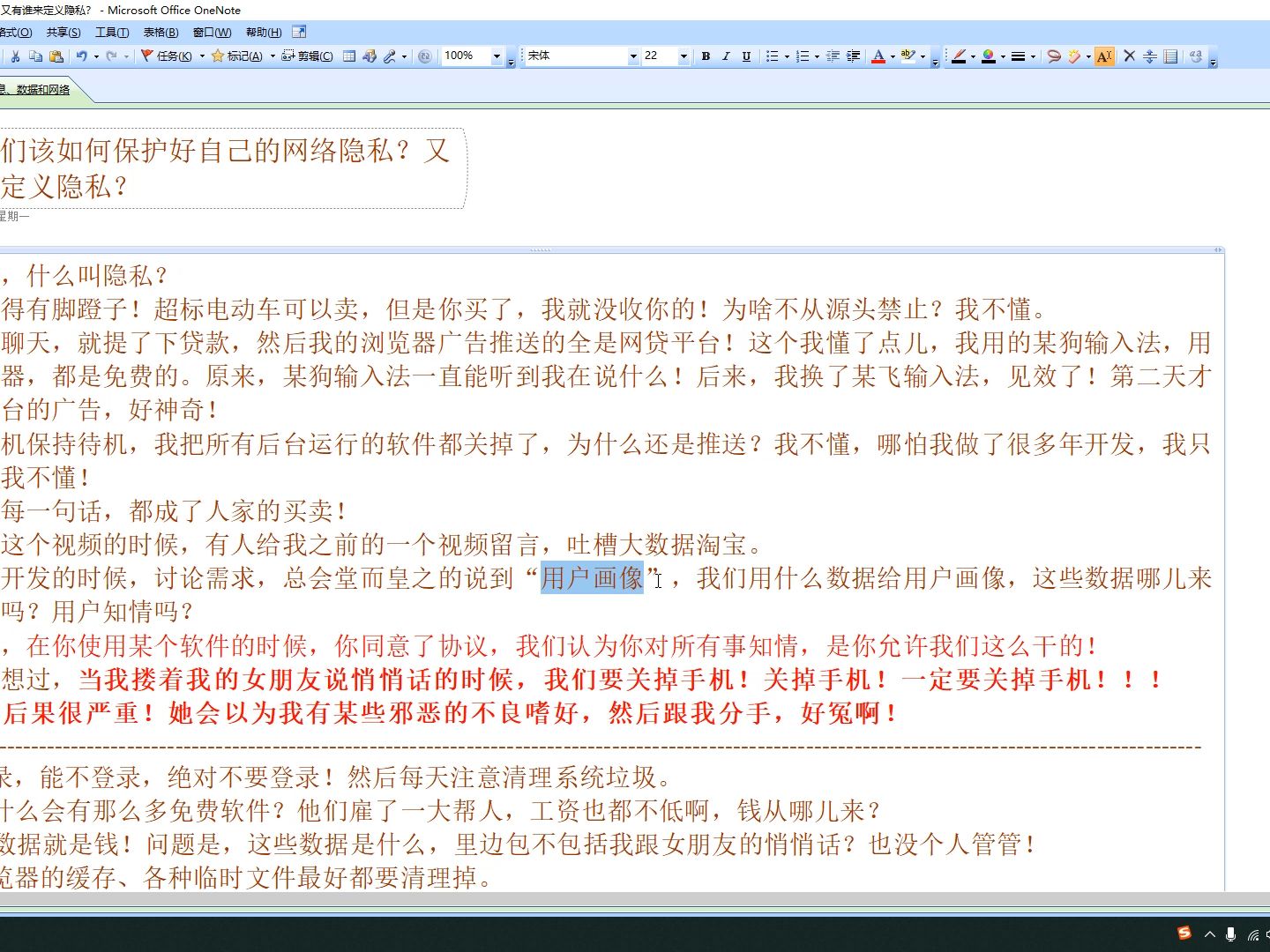The height and width of the screenshot is (952, 1270).
Task: Click the line thickness icon
Action: coord(1018,56)
